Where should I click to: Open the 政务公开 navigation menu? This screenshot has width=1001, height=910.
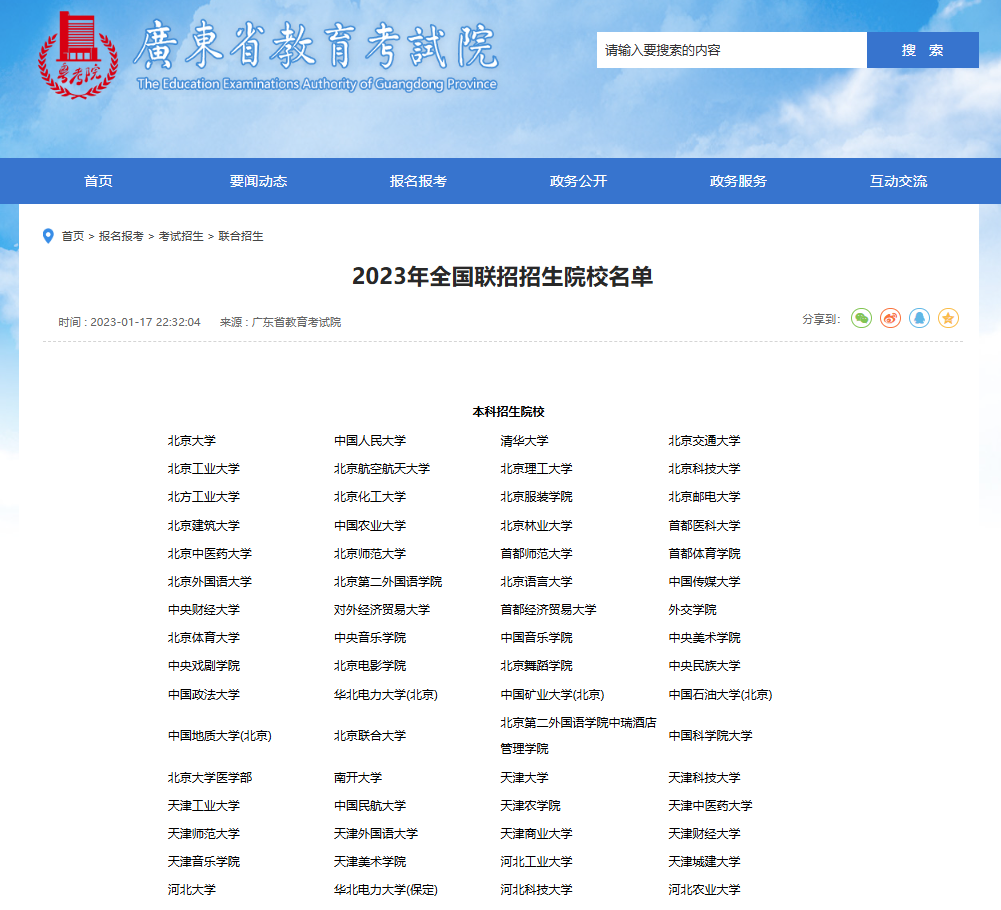point(578,181)
